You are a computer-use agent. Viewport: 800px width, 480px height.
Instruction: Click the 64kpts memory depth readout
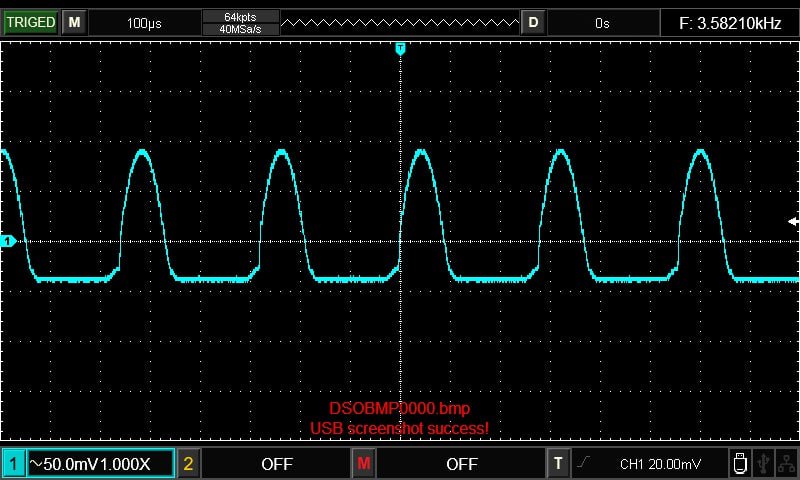pyautogui.click(x=240, y=17)
